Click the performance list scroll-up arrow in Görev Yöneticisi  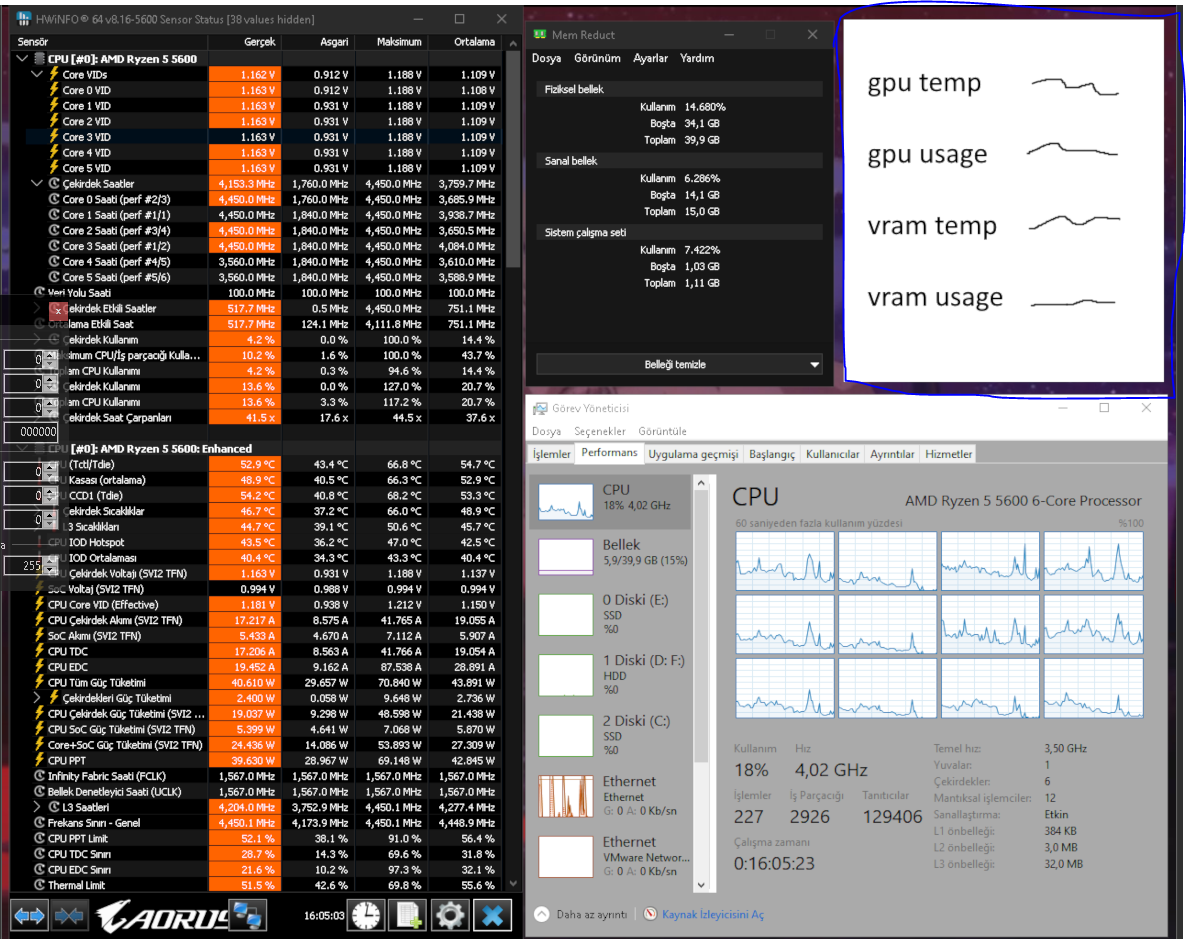coord(700,483)
